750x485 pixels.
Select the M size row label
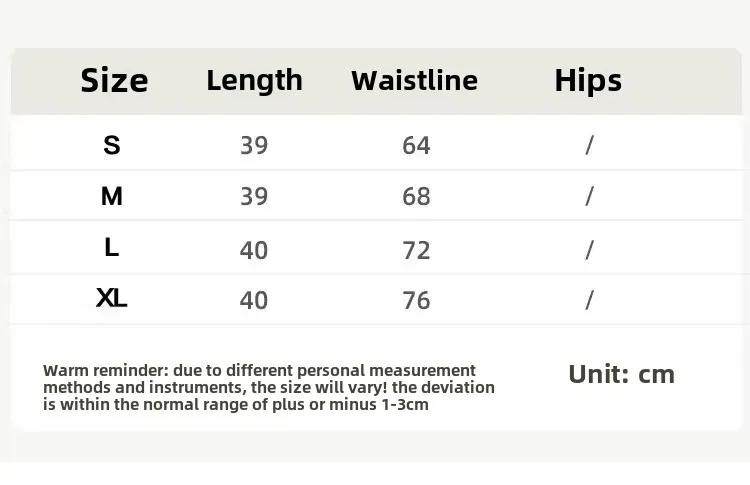(x=111, y=196)
